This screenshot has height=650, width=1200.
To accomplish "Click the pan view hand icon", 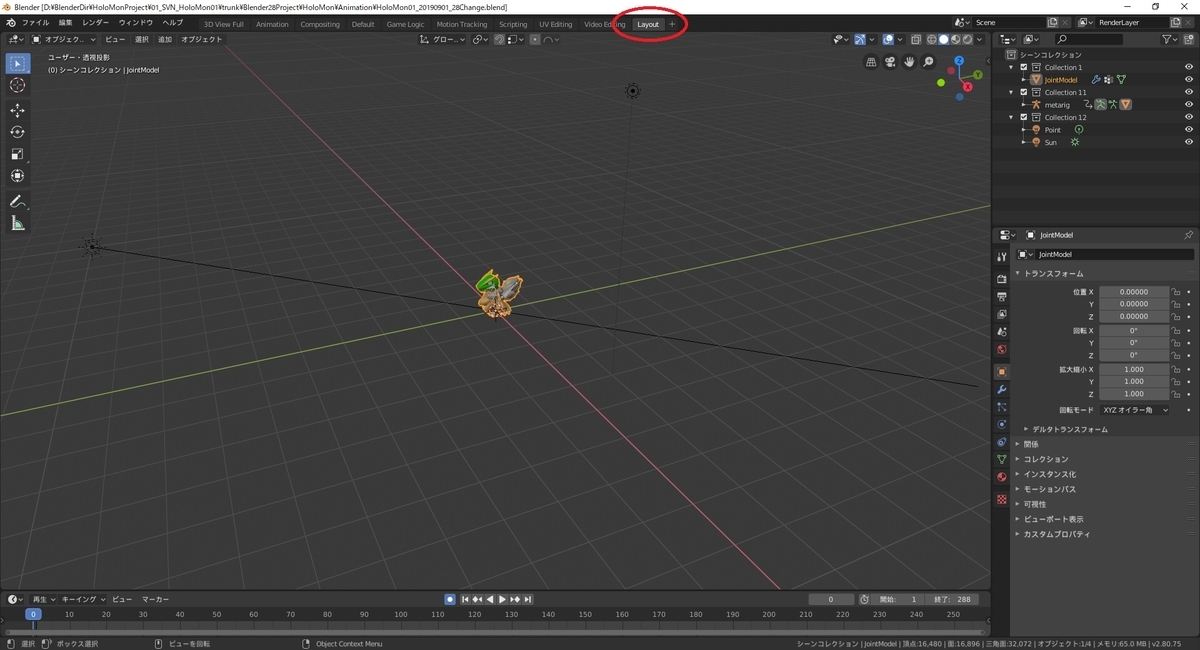I will (909, 62).
